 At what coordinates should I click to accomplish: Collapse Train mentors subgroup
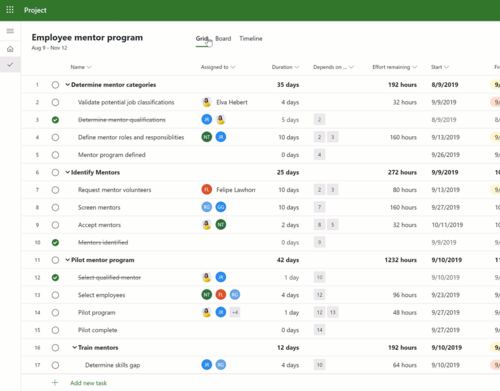click(75, 348)
